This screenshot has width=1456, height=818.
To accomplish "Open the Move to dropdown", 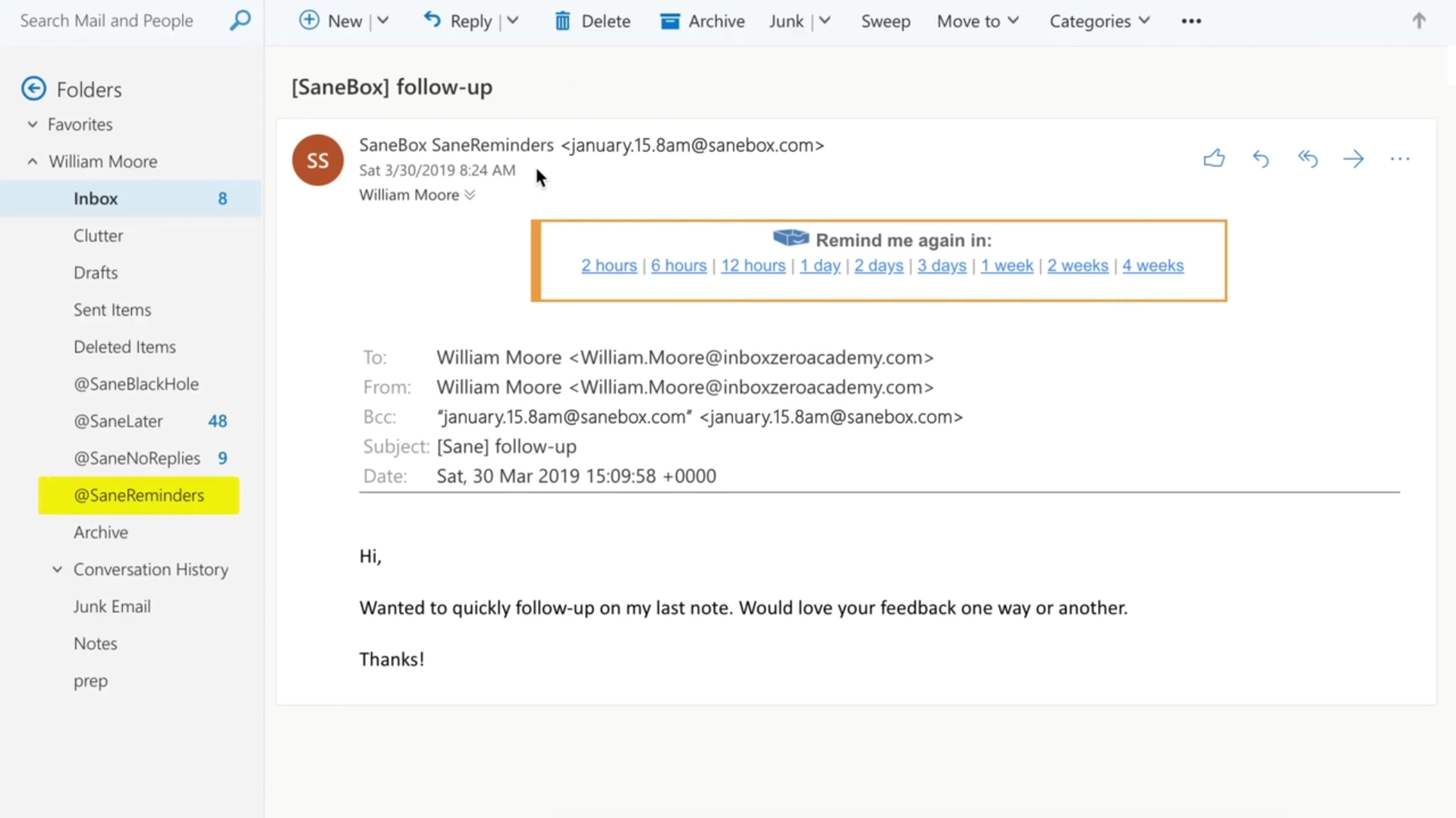I will [977, 21].
